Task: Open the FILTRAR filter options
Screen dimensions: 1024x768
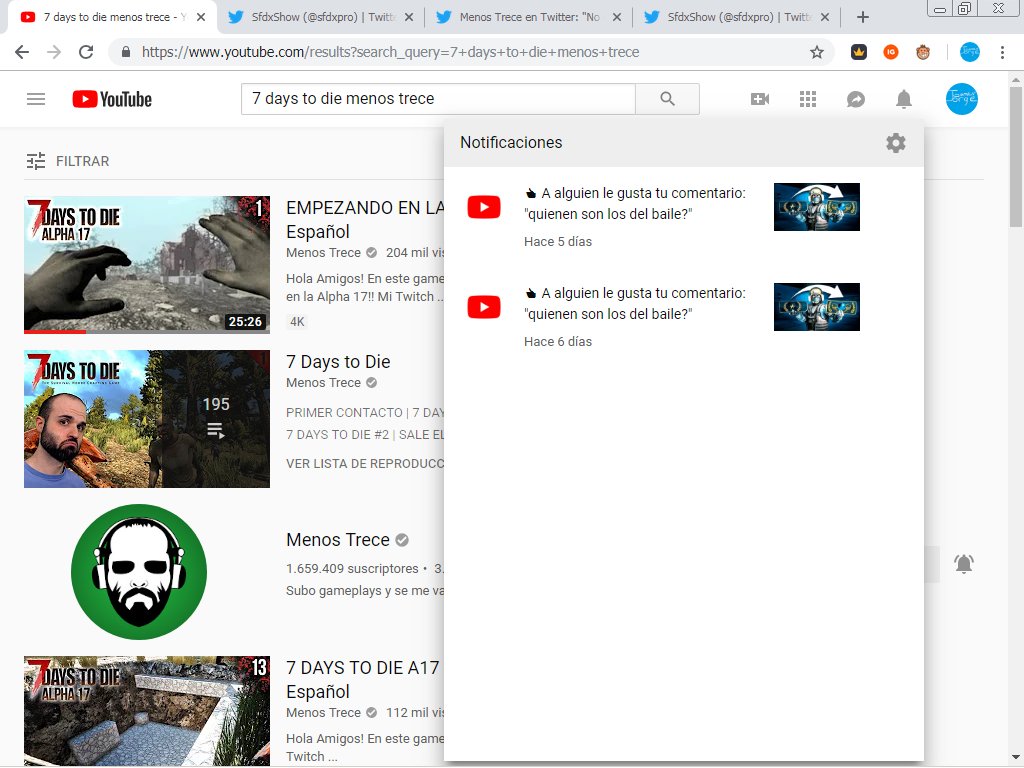Action: [67, 161]
